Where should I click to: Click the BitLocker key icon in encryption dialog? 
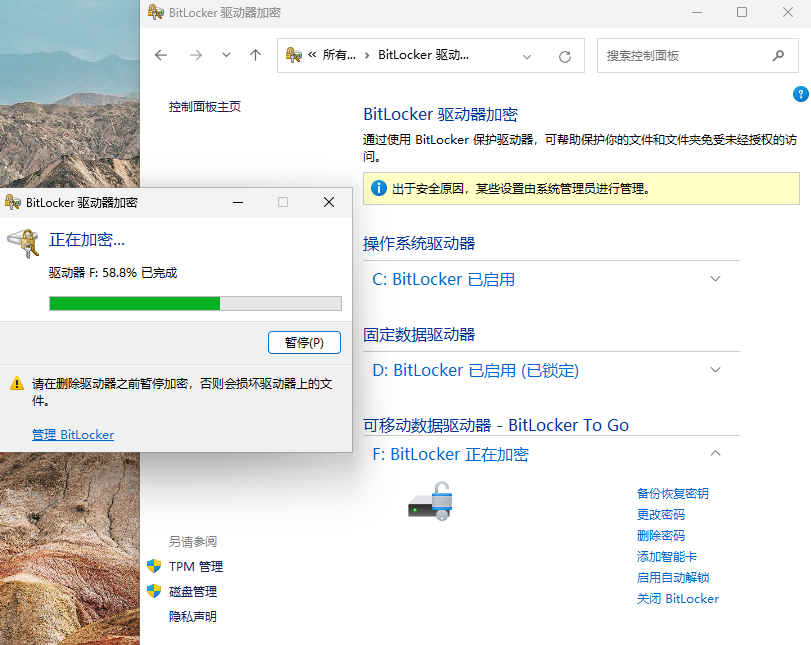click(x=25, y=240)
